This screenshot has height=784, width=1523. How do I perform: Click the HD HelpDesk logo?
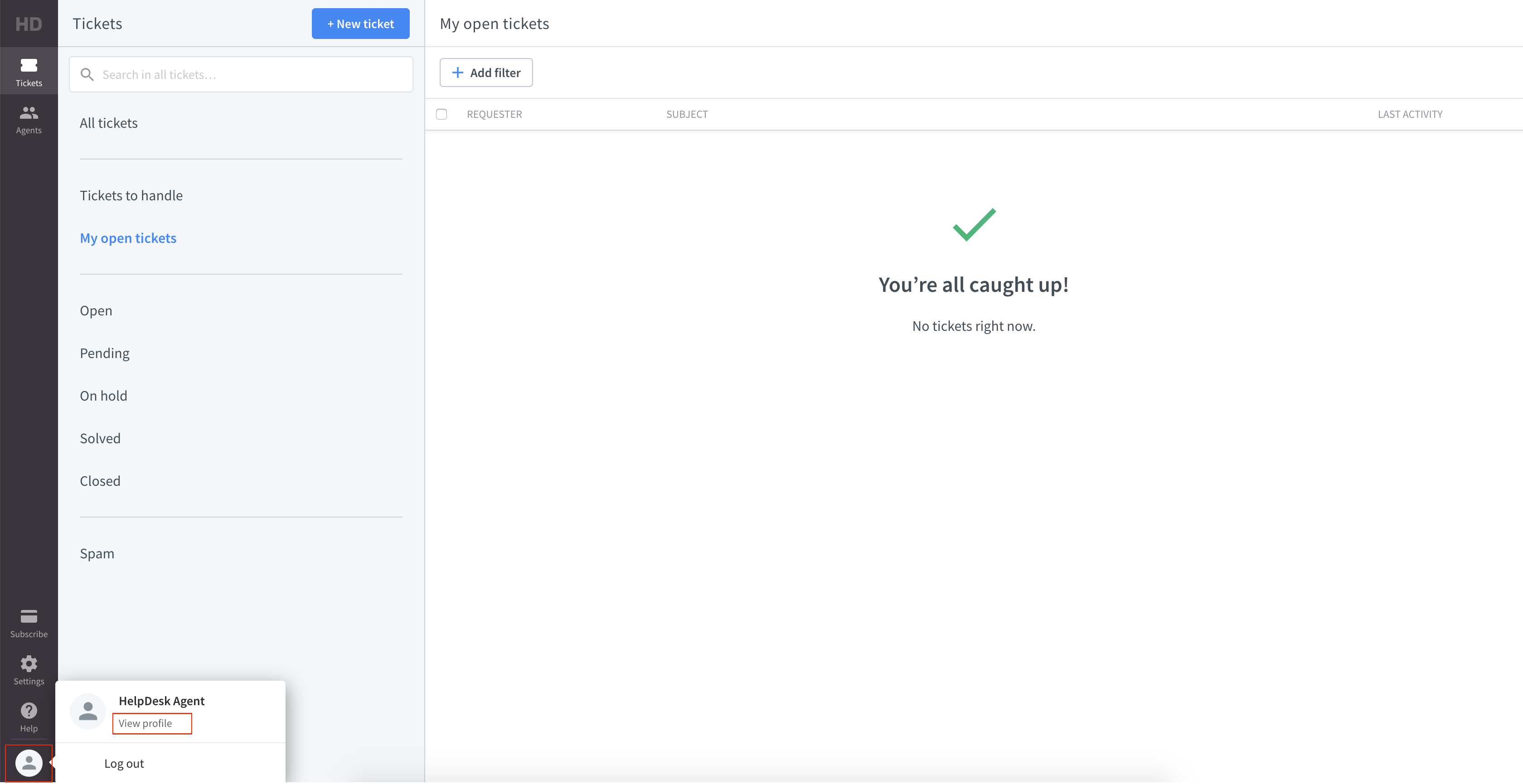(29, 24)
